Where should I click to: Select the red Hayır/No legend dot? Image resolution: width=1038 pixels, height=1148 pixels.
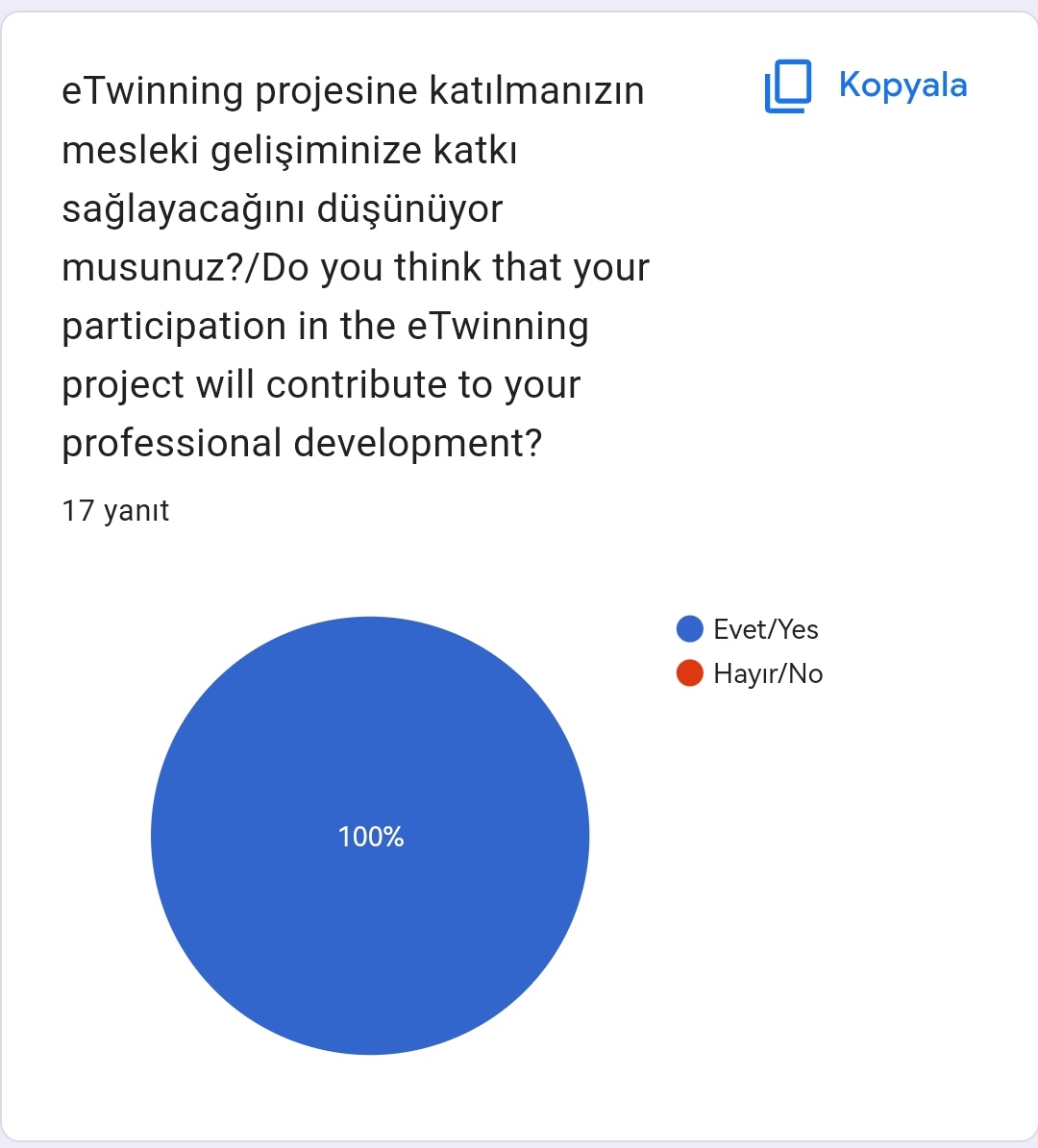click(x=689, y=673)
